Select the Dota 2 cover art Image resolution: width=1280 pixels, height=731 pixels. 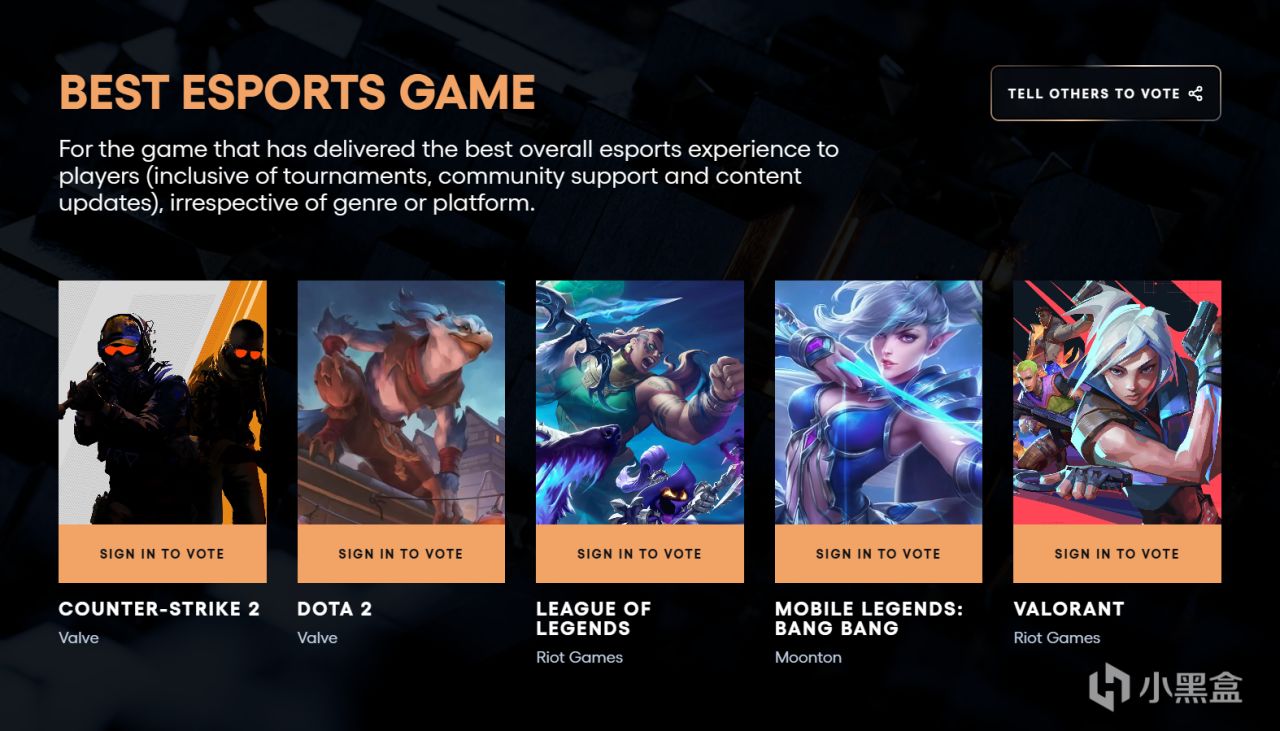[401, 402]
